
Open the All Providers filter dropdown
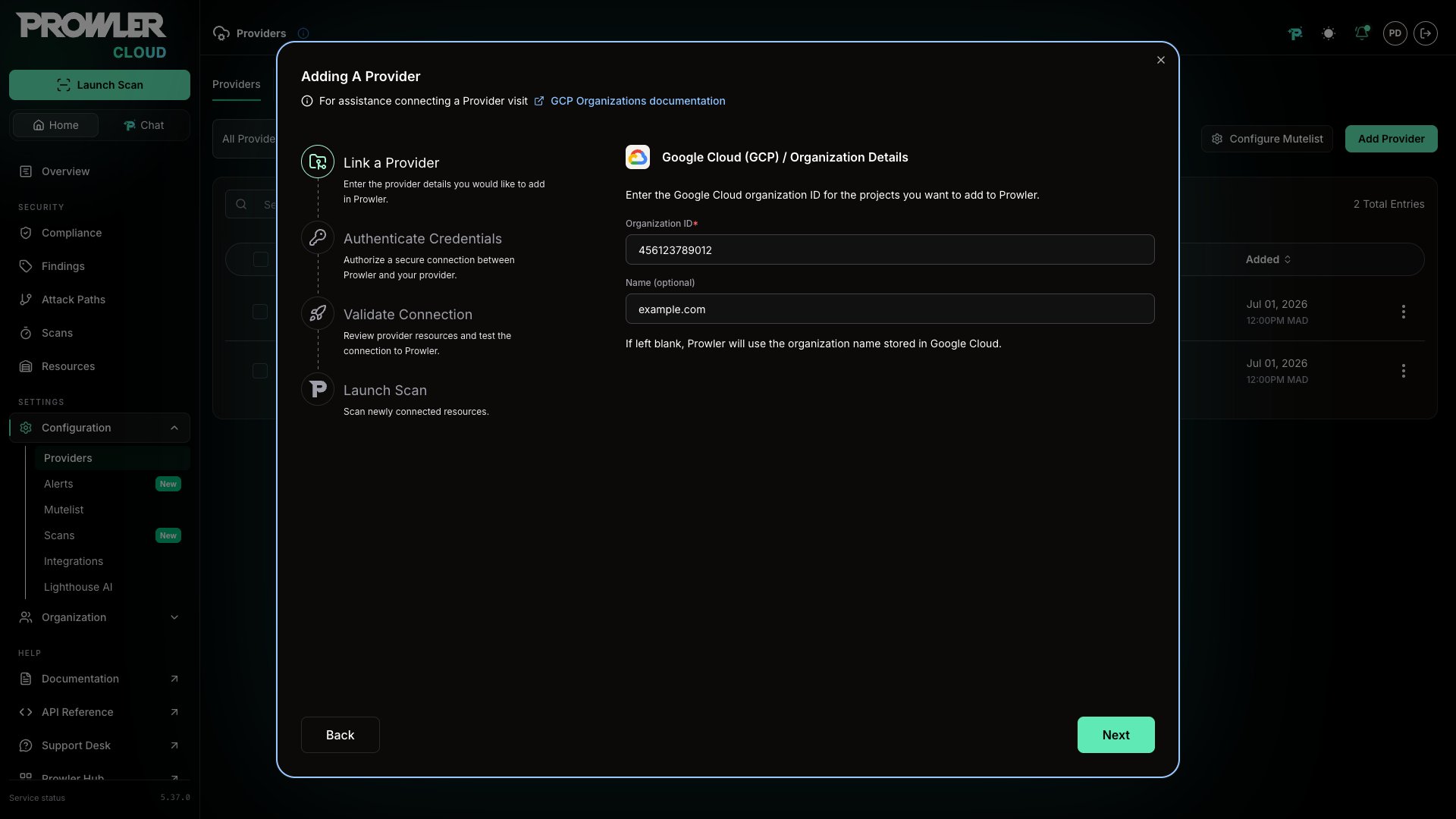(x=245, y=139)
